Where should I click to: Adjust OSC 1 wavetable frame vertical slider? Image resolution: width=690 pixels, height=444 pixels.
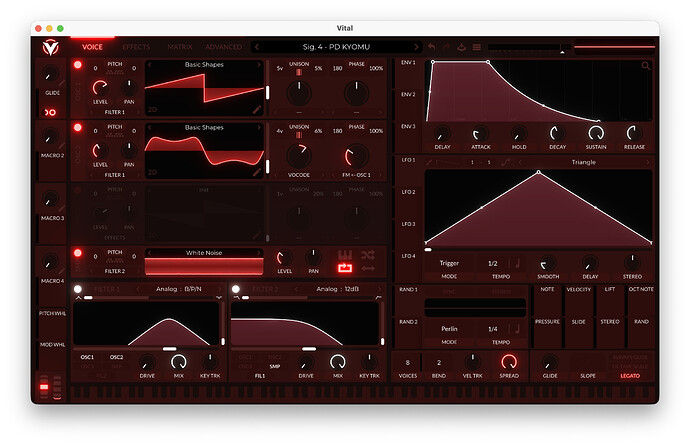[268, 93]
